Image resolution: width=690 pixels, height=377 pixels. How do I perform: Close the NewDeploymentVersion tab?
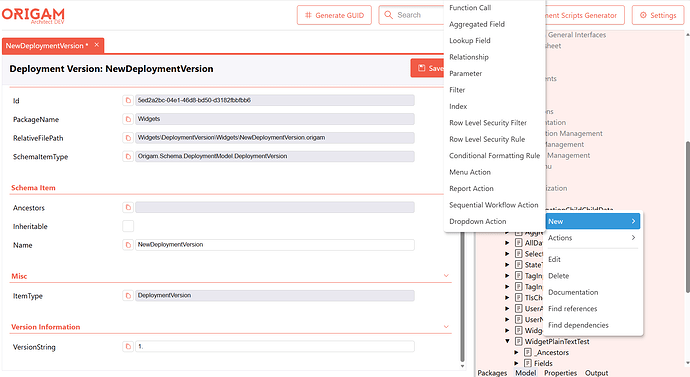click(x=96, y=45)
